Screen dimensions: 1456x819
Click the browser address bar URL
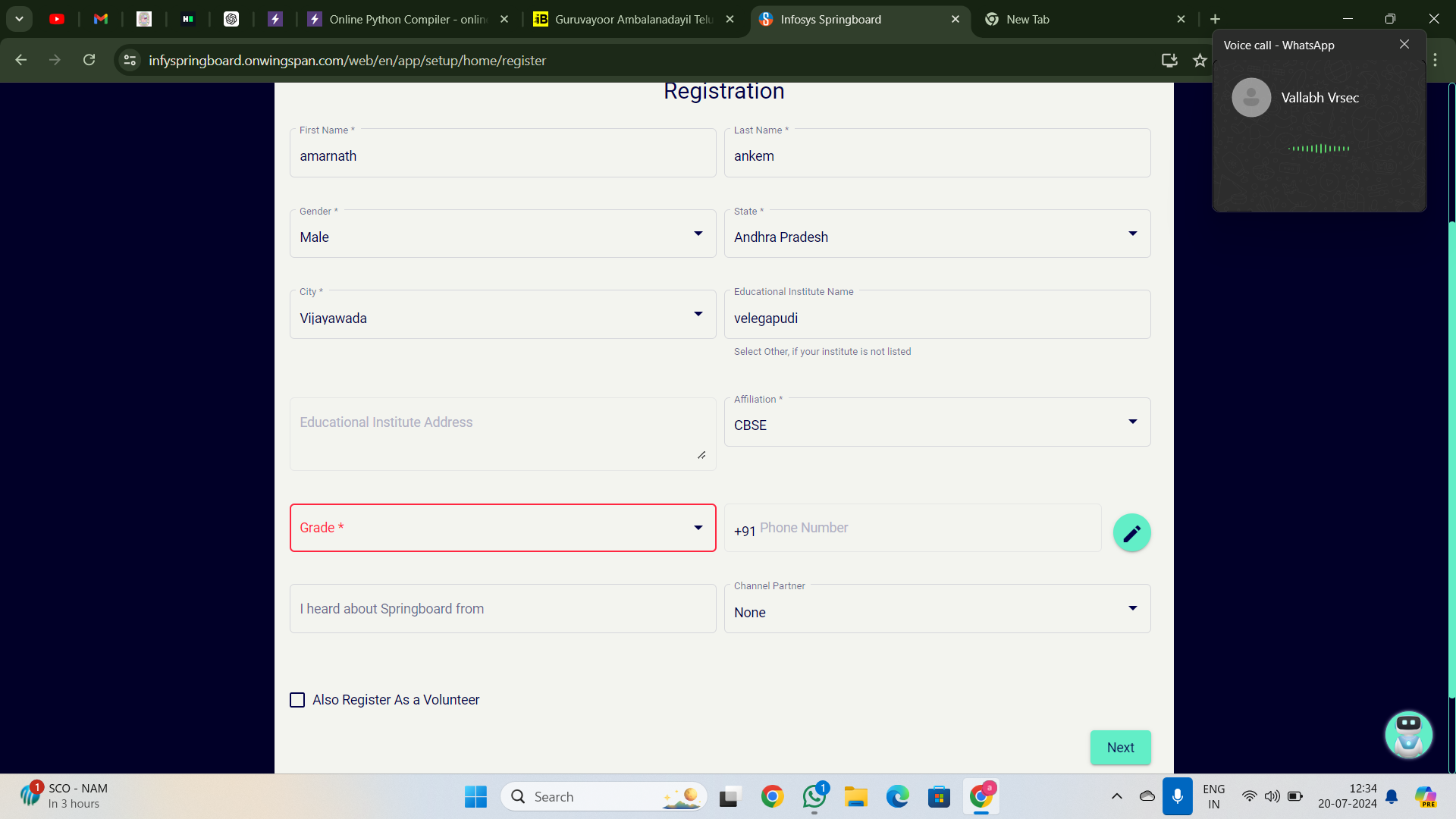(347, 60)
